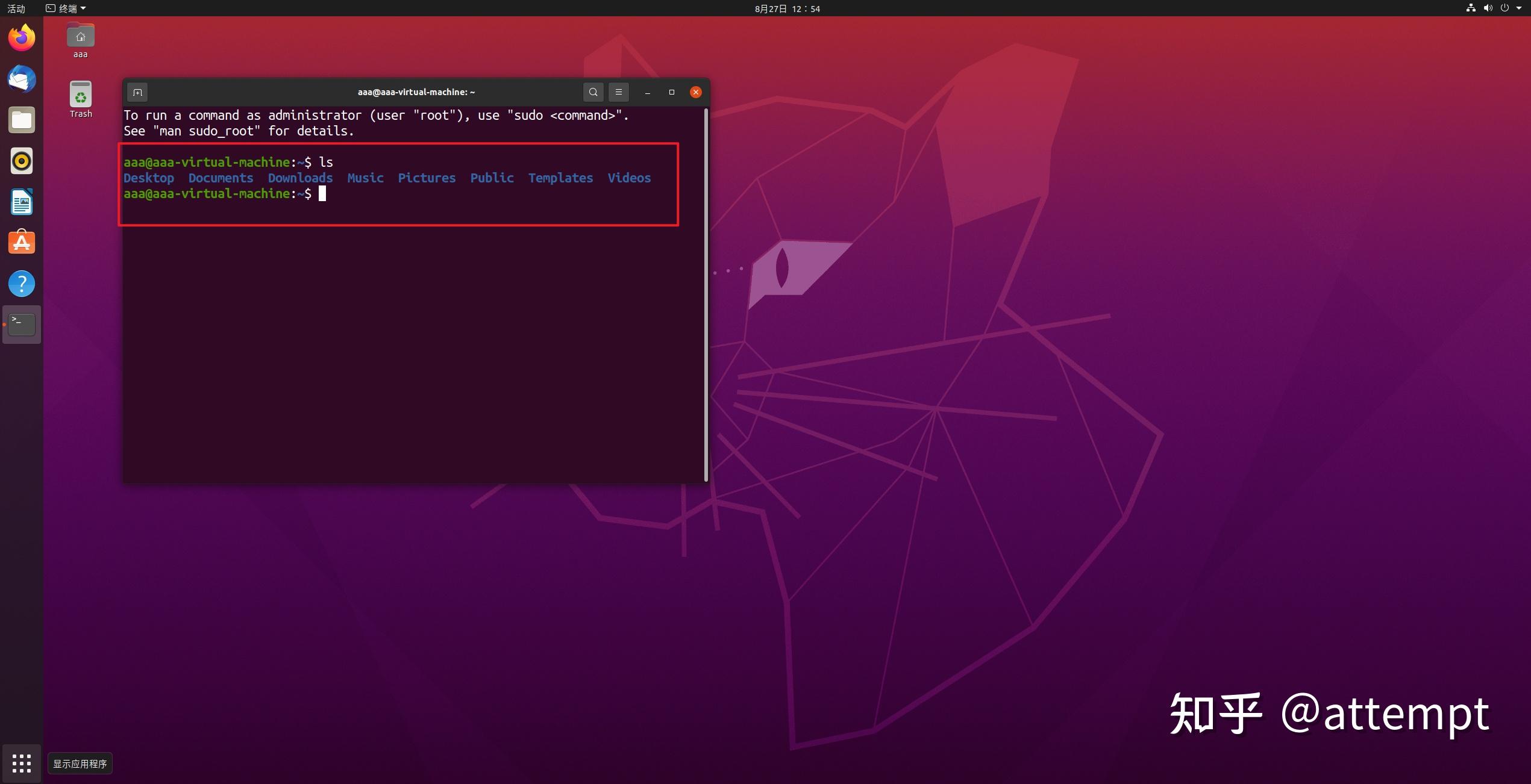Screen dimensions: 1531x784
Task: Open the date and time calendar
Action: [787, 8]
